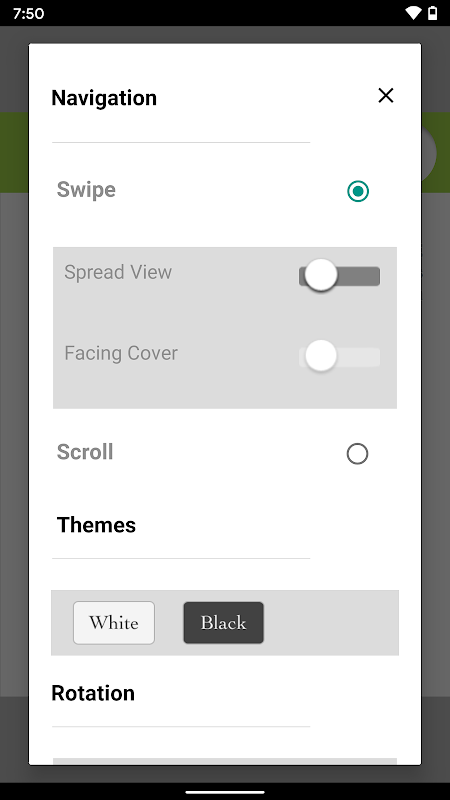Image resolution: width=450 pixels, height=800 pixels.
Task: Click the Facing Cover label
Action: pyautogui.click(x=121, y=353)
